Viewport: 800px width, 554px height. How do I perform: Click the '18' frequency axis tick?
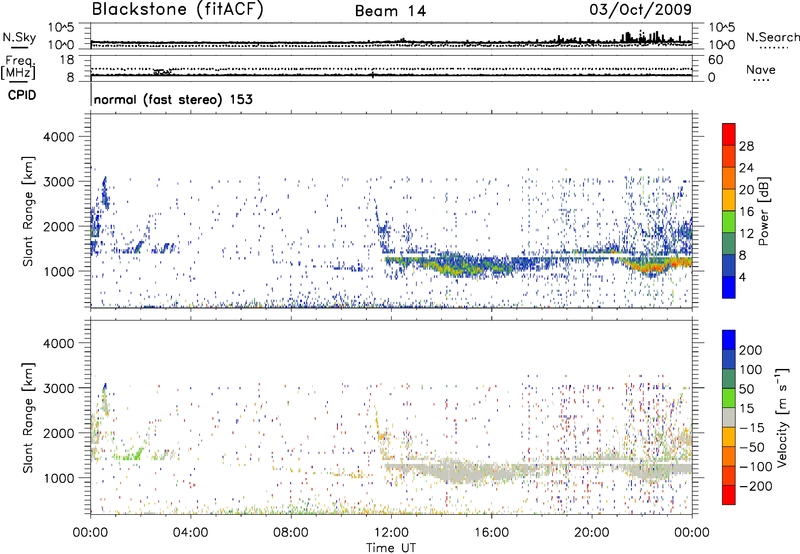[x=67, y=60]
